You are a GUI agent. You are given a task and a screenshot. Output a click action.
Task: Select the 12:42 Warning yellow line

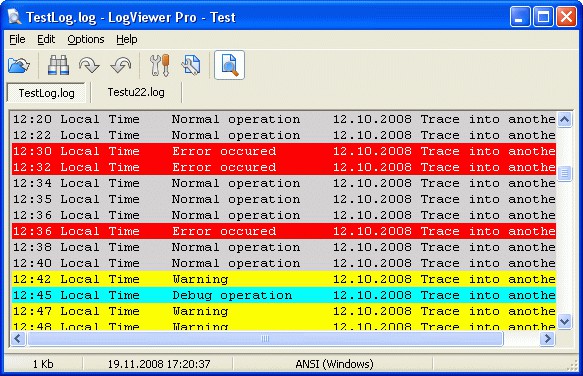284,279
